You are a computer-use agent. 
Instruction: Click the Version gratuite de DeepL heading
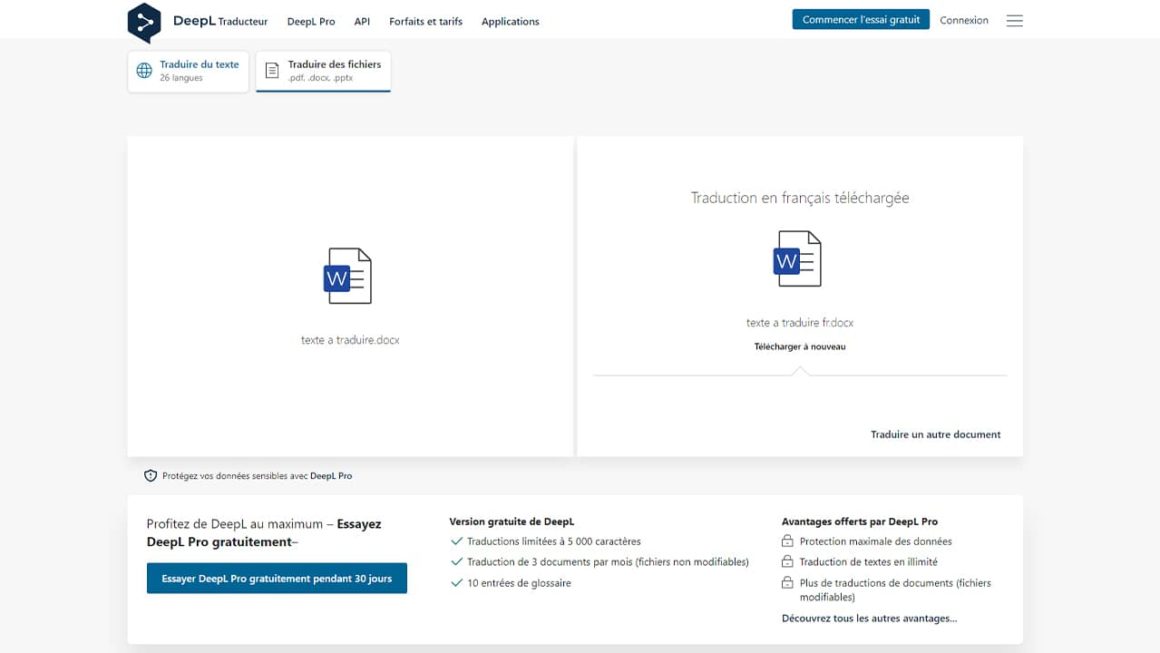(x=511, y=521)
